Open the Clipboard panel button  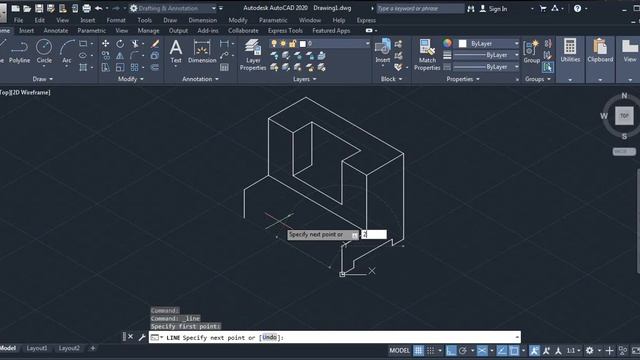click(600, 52)
